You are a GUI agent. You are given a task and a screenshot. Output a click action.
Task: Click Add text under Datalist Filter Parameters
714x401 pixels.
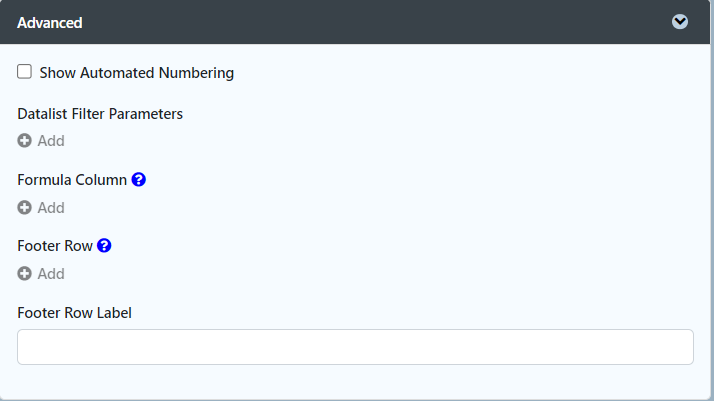51,141
